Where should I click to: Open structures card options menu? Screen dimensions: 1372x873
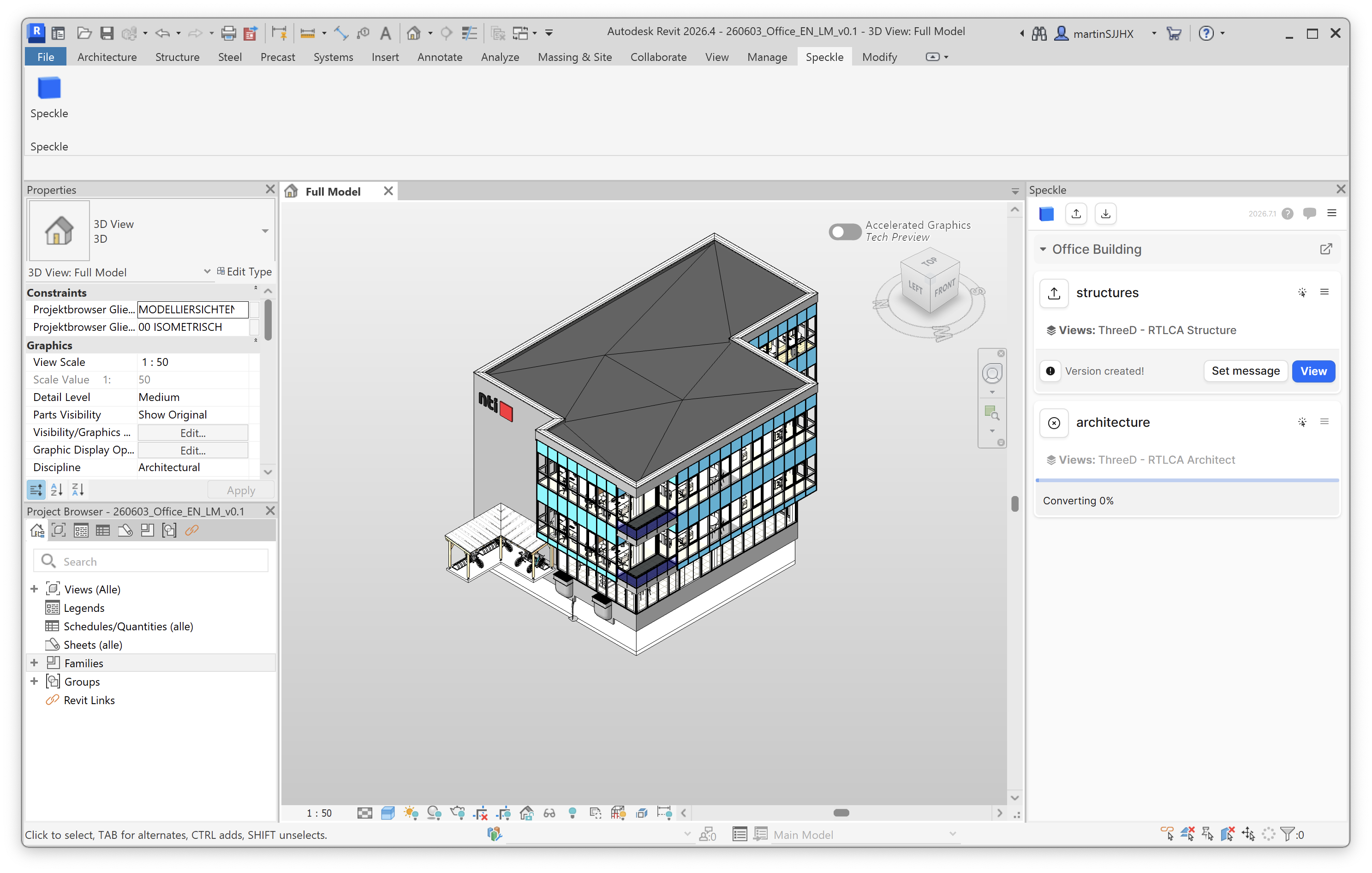[x=1324, y=293]
